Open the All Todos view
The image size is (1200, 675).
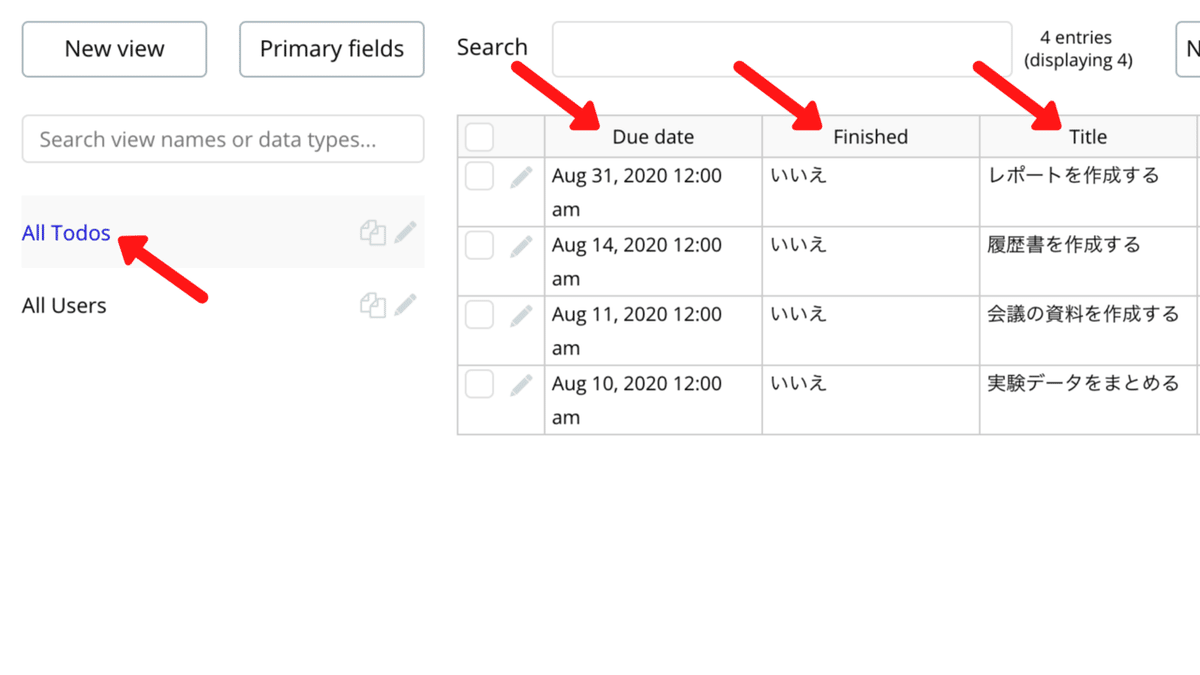(x=66, y=233)
